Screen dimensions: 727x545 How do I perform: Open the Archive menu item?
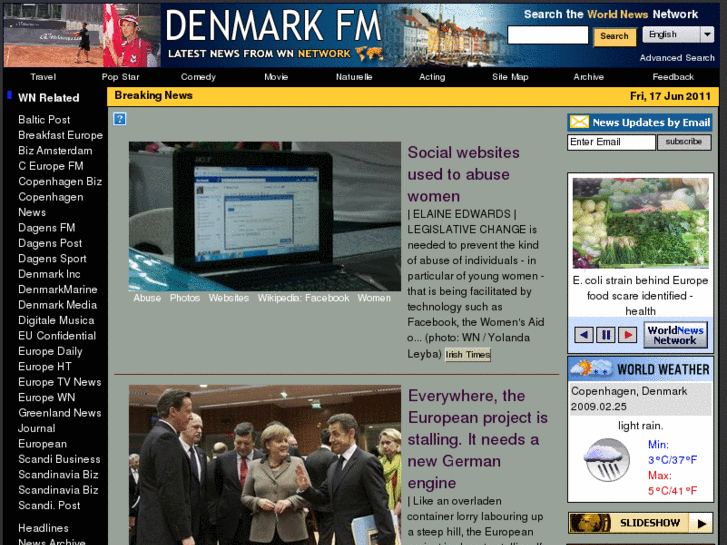point(588,77)
